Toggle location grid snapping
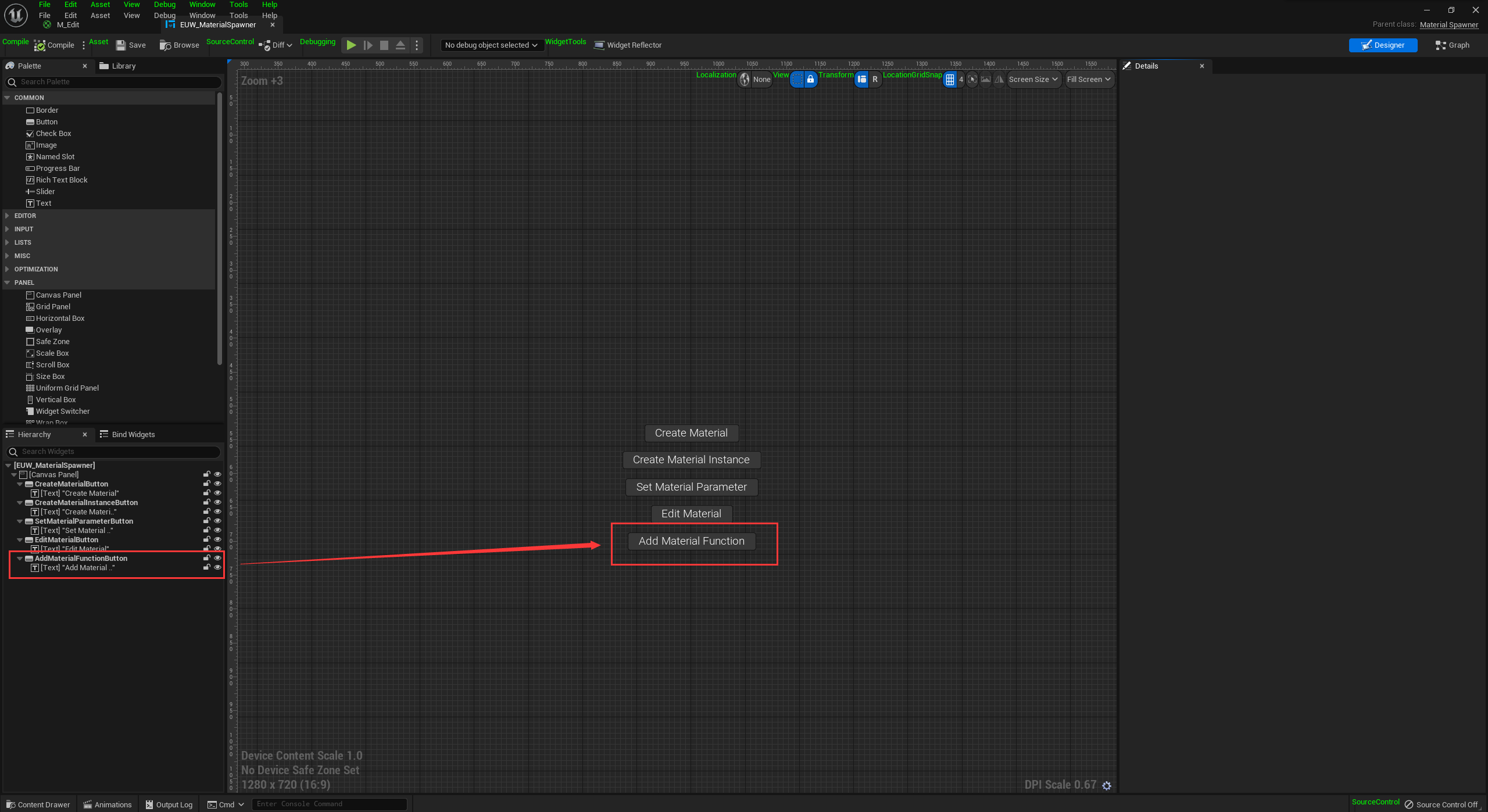The image size is (1488, 812). [950, 80]
